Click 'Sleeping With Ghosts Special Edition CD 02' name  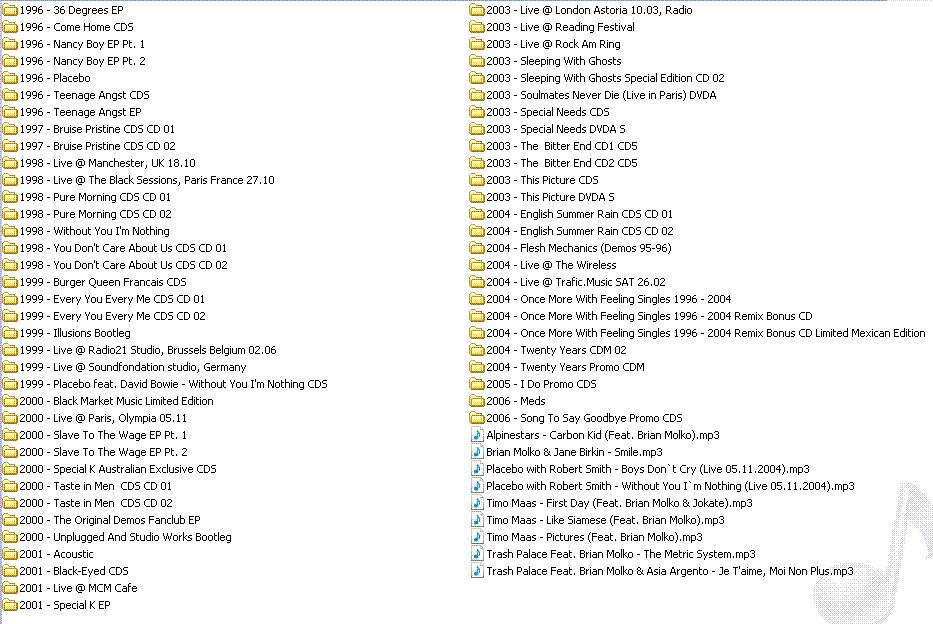click(622, 79)
